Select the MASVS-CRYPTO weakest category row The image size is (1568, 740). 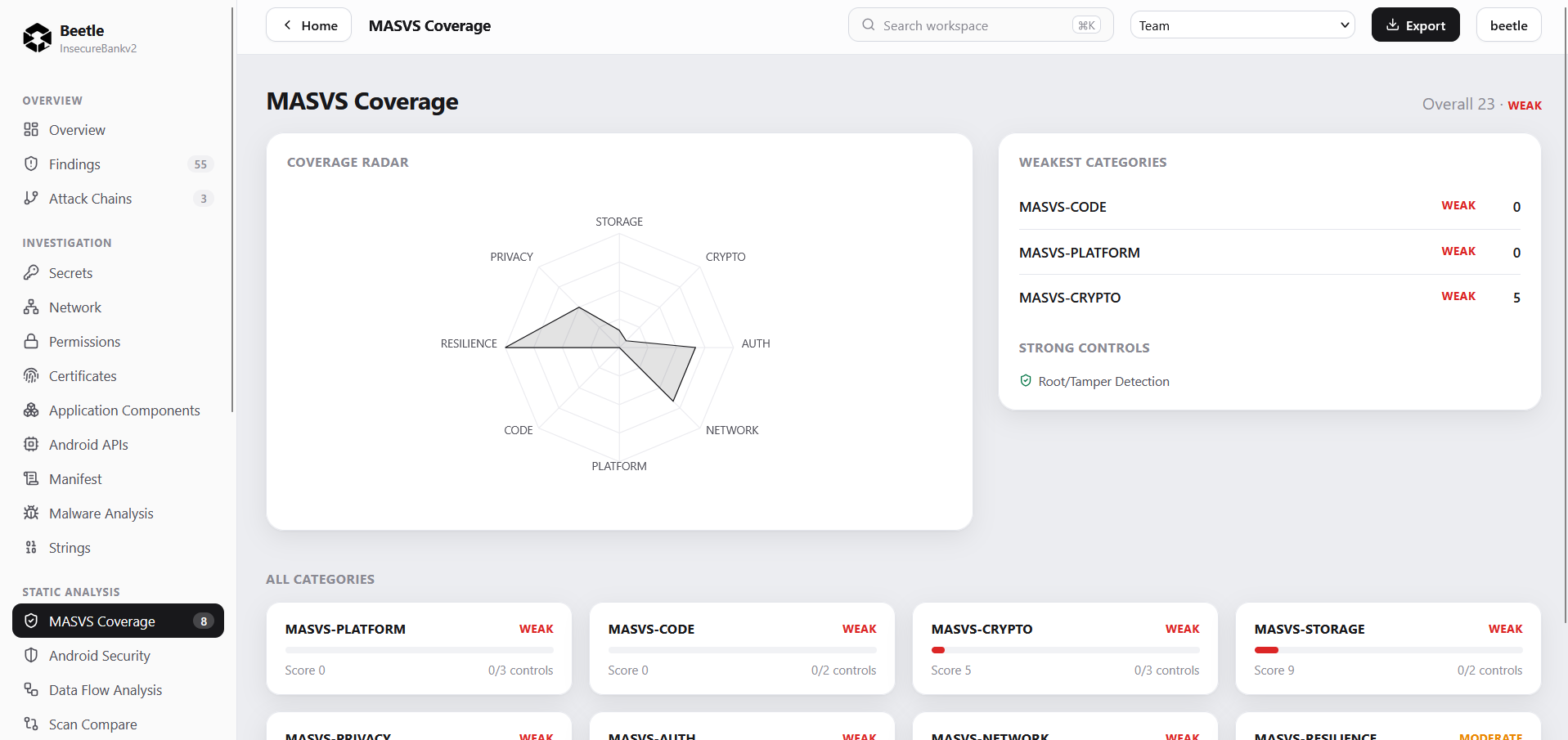(x=1269, y=298)
